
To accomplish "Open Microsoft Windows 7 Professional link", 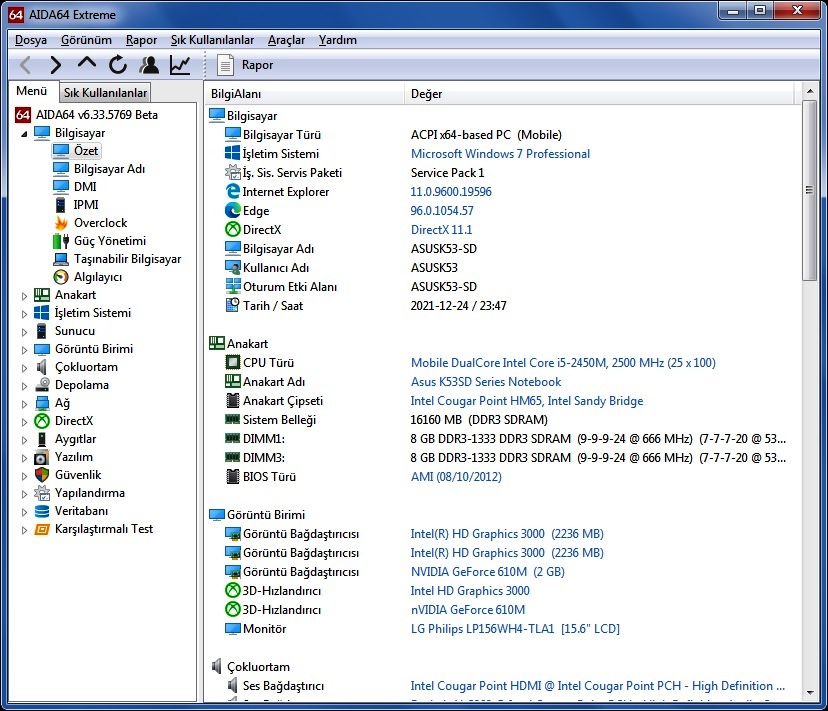I will click(500, 154).
